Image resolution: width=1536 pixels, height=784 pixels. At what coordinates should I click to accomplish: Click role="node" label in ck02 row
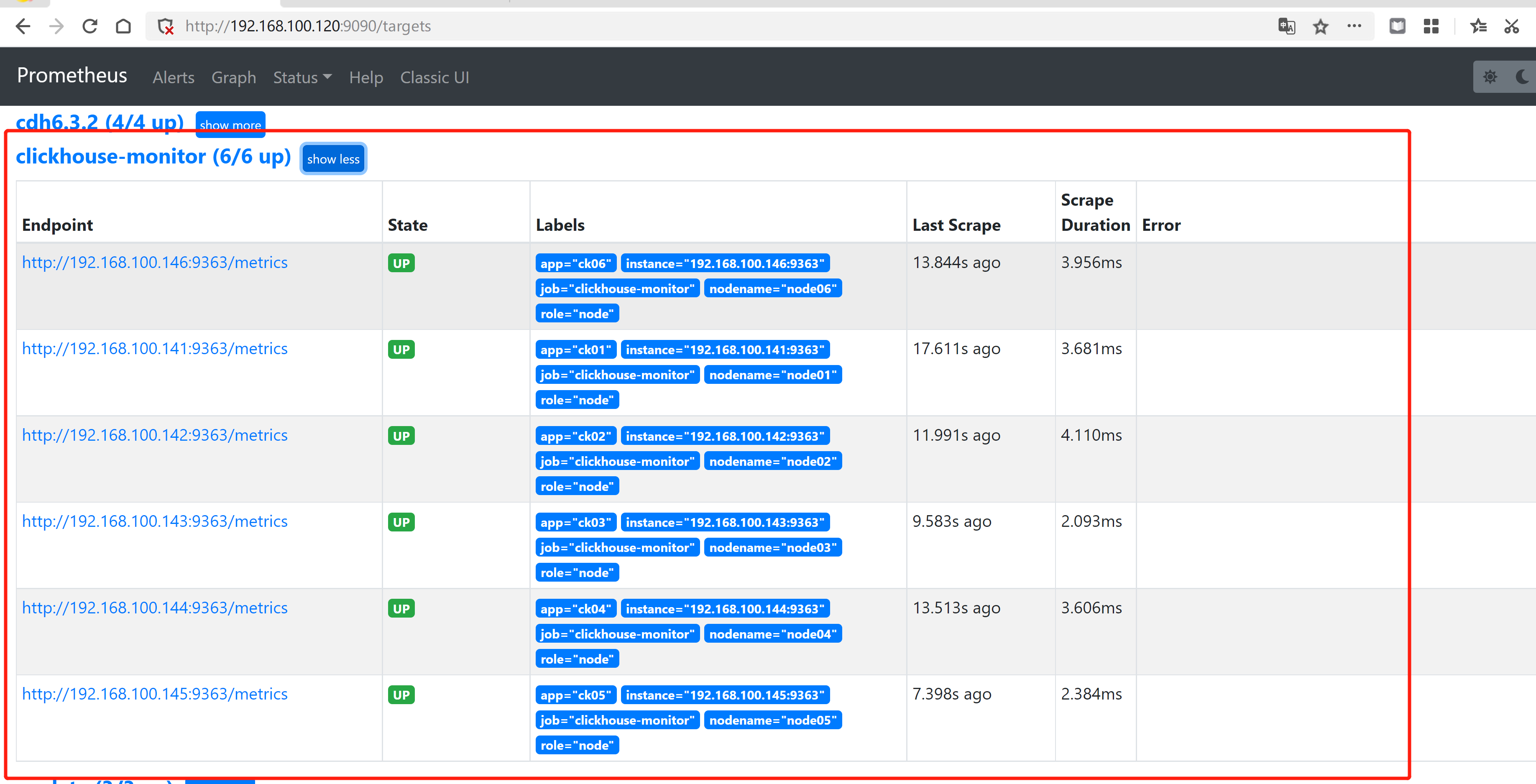coord(577,486)
